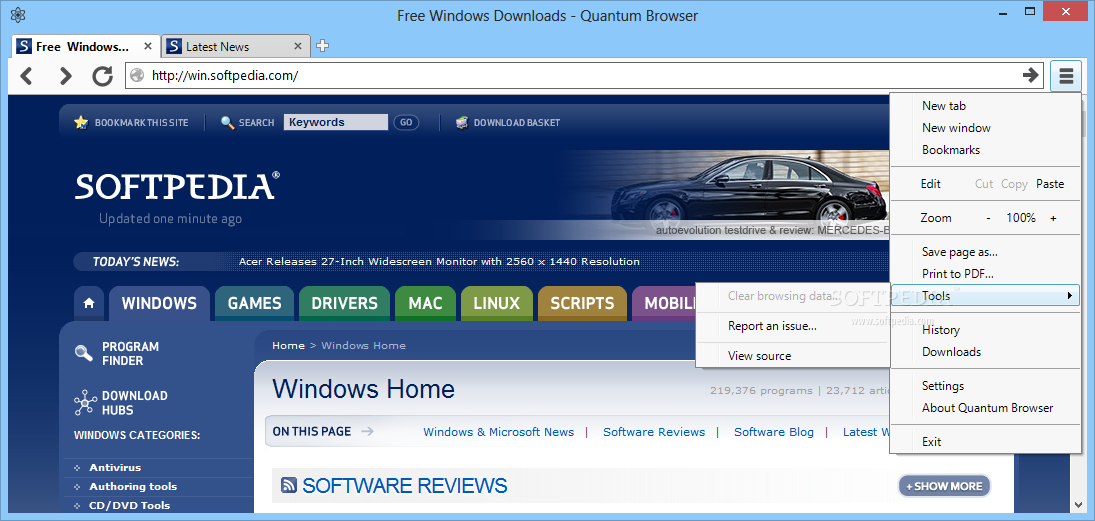Select Report an issue... in the submenu

[x=772, y=325]
